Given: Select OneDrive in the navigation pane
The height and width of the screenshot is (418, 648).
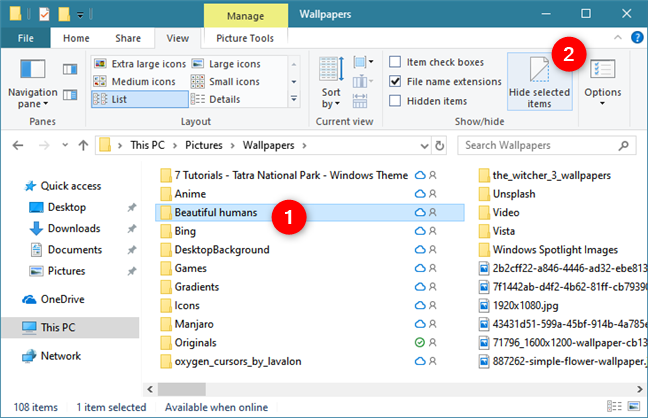Looking at the screenshot, I should [62, 299].
